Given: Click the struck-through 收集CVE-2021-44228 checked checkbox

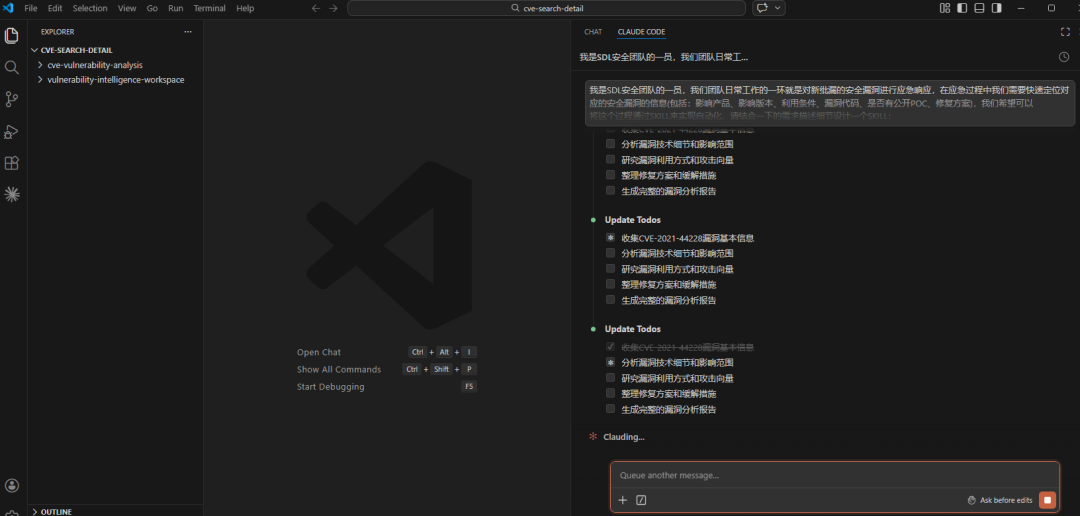Looking at the screenshot, I should click(610, 347).
